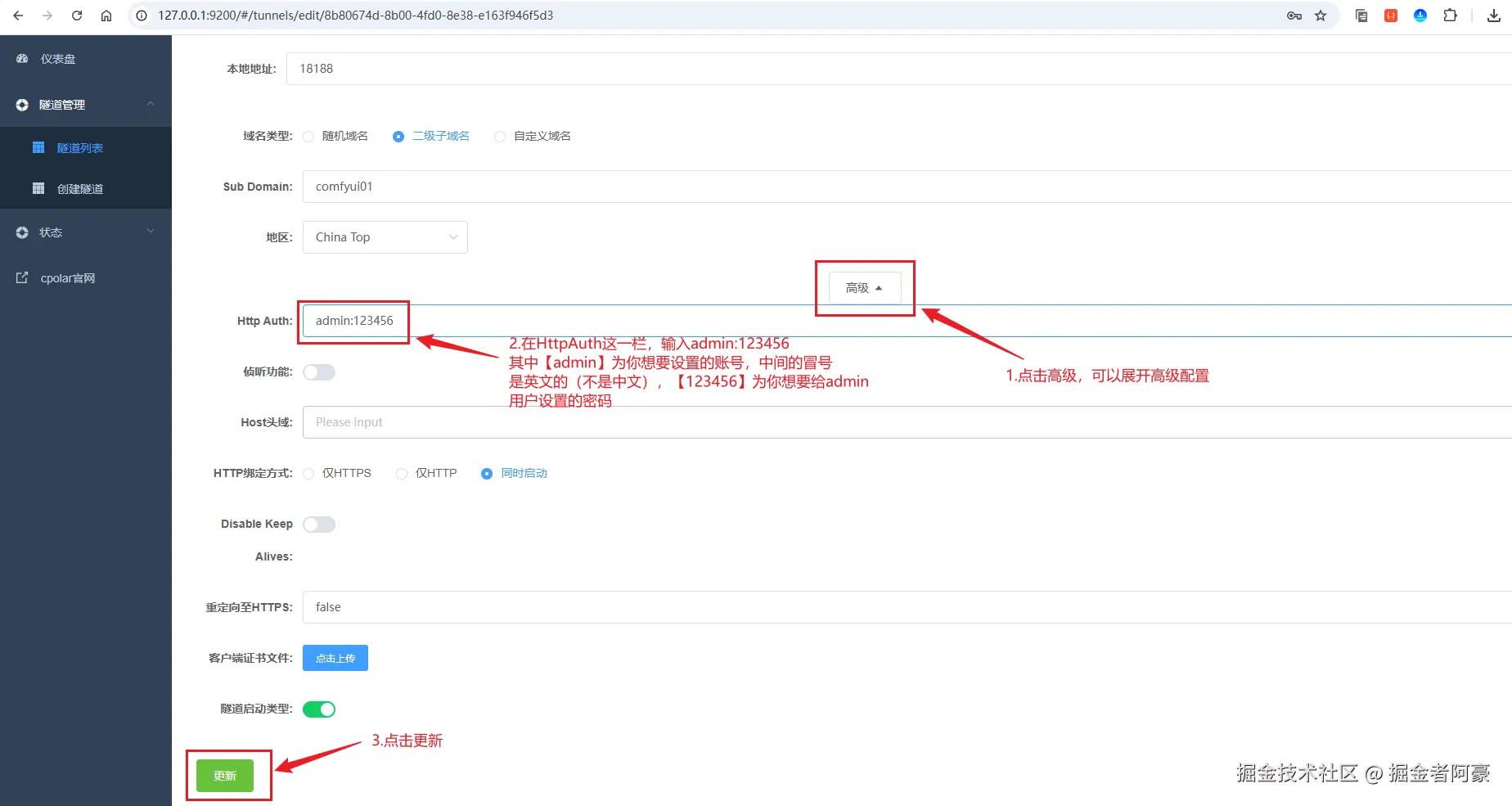
Task: Click the 点击上传 certificate button
Action: tap(335, 658)
